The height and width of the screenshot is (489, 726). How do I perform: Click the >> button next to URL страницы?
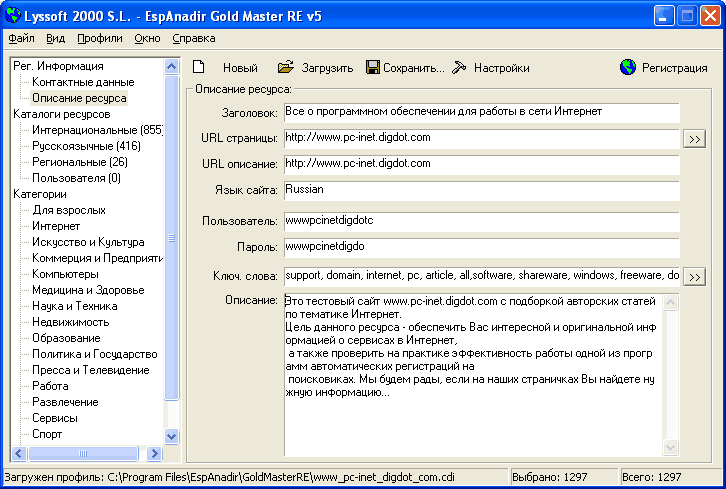point(694,139)
